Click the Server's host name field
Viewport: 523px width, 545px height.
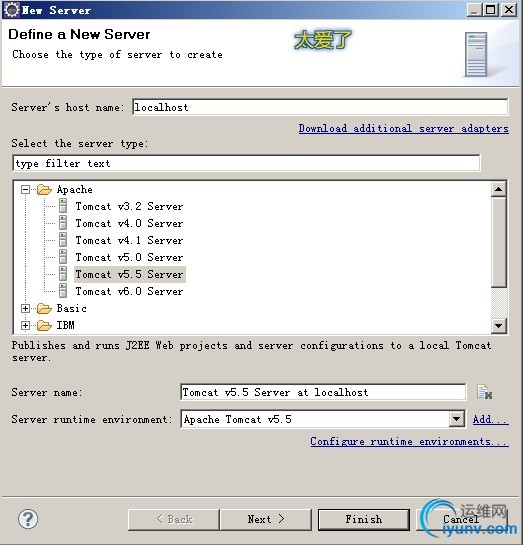[x=320, y=107]
